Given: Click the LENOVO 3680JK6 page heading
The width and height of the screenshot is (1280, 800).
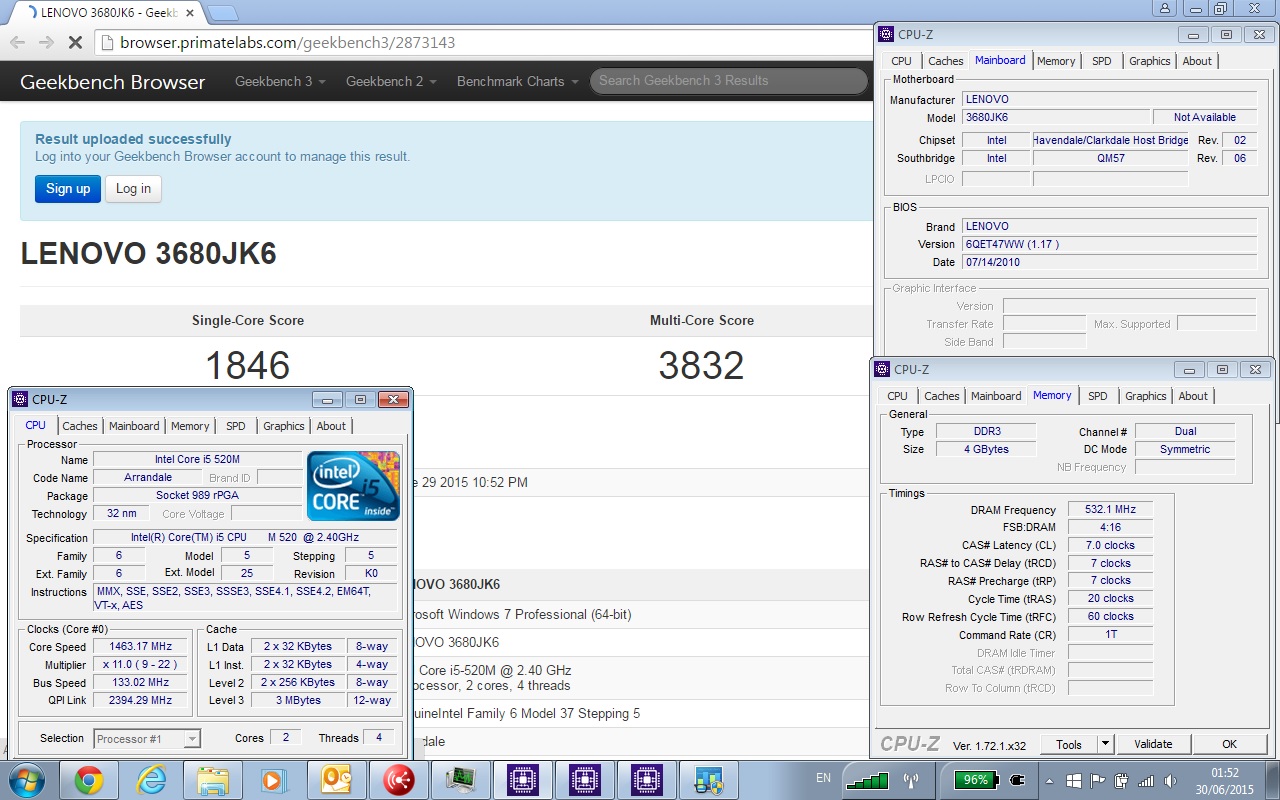Looking at the screenshot, I should click(149, 254).
